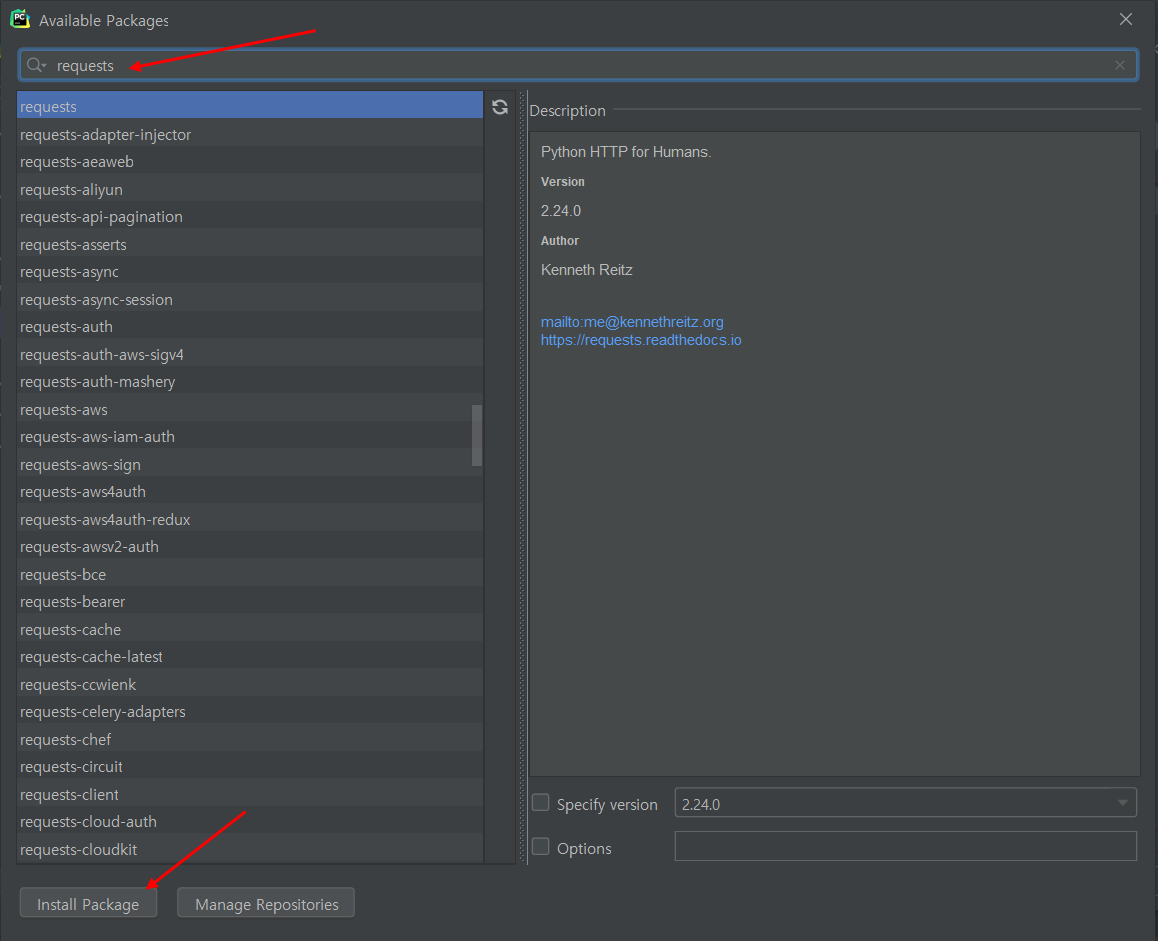
Task: Select requests-cloudkit in the list
Action: 250,850
